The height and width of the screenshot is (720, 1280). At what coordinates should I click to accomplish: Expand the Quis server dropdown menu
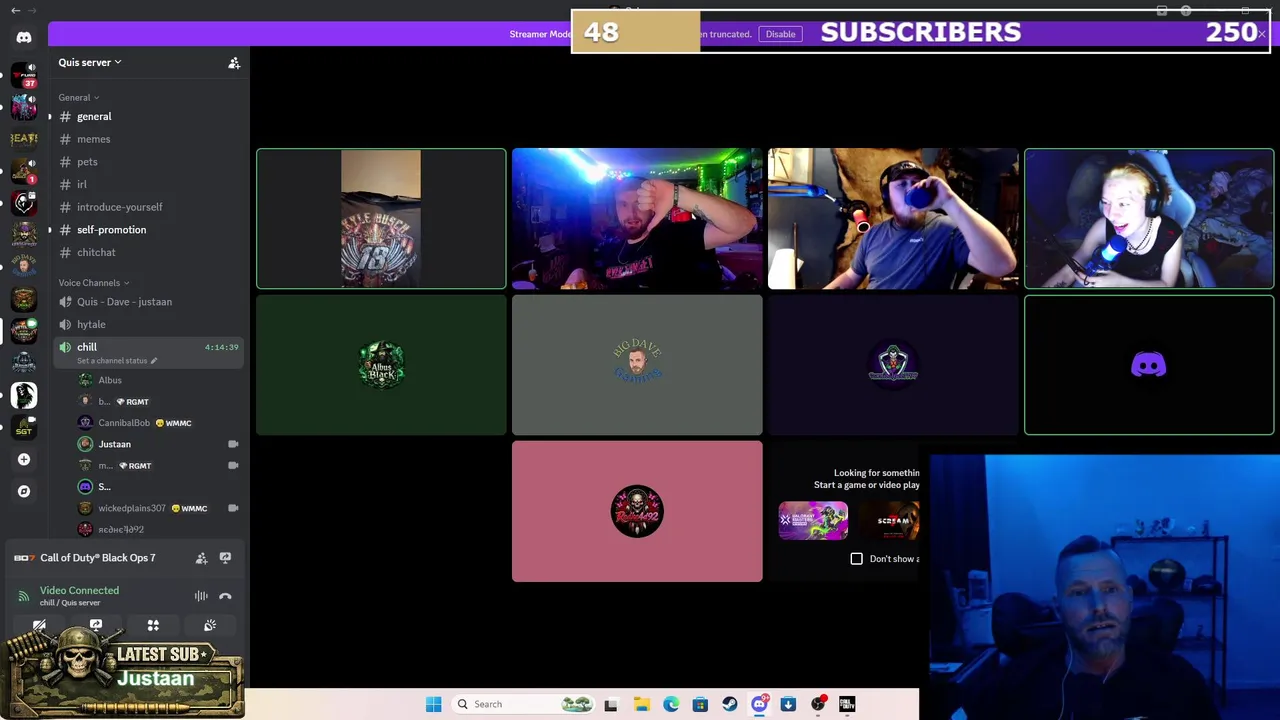coord(89,62)
